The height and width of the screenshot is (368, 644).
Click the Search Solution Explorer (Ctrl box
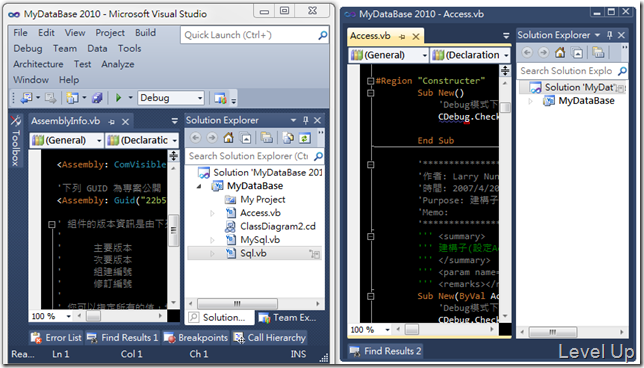coord(255,156)
